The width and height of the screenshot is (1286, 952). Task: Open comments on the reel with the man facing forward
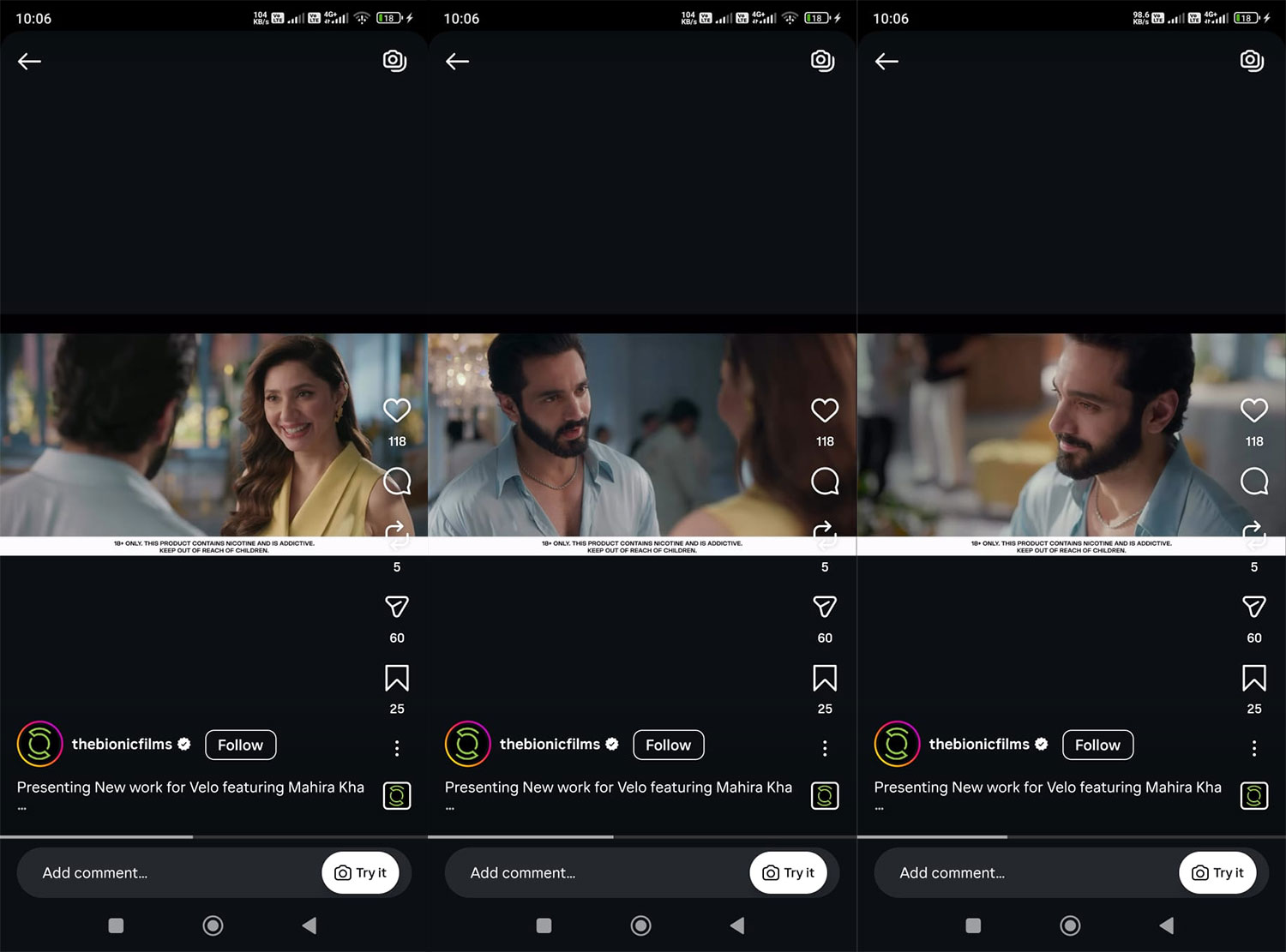point(825,482)
